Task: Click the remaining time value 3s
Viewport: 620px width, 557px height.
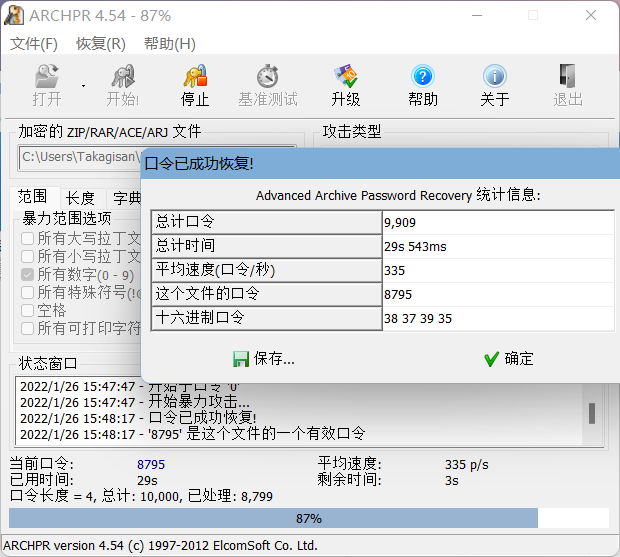Action: [452, 481]
